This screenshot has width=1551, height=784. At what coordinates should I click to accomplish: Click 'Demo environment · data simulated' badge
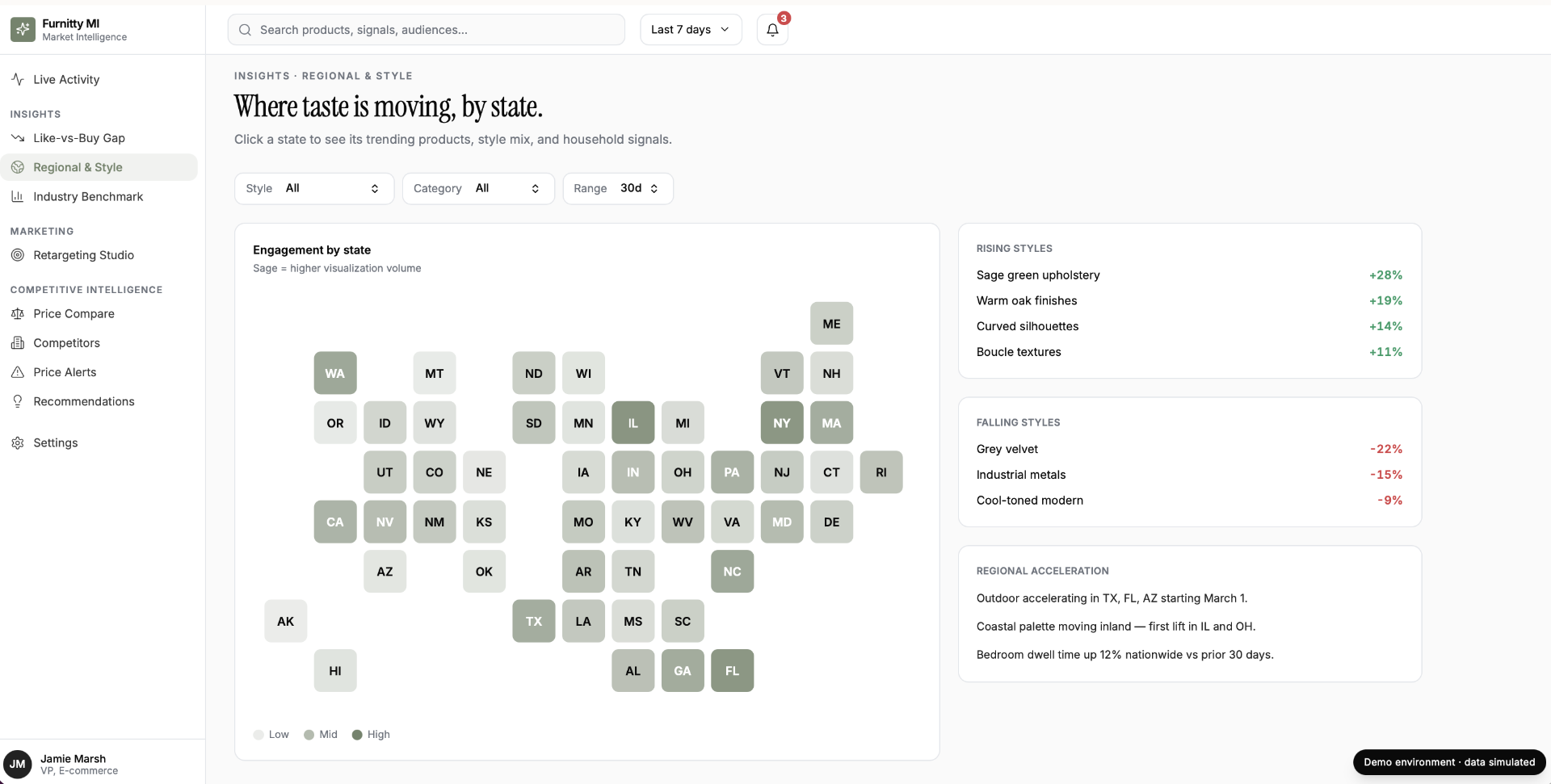(x=1449, y=762)
